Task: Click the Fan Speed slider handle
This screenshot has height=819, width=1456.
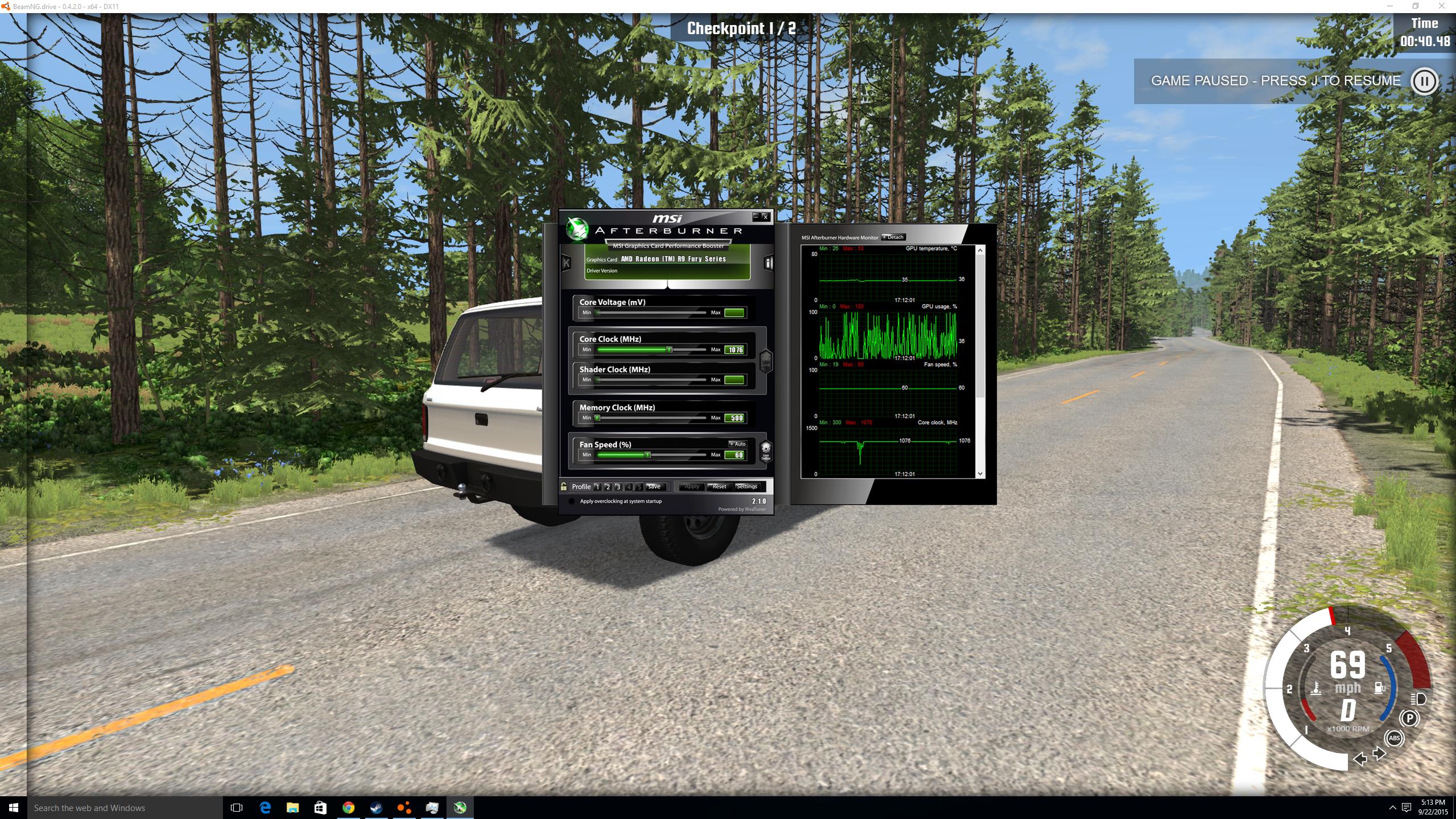Action: pyautogui.click(x=647, y=455)
